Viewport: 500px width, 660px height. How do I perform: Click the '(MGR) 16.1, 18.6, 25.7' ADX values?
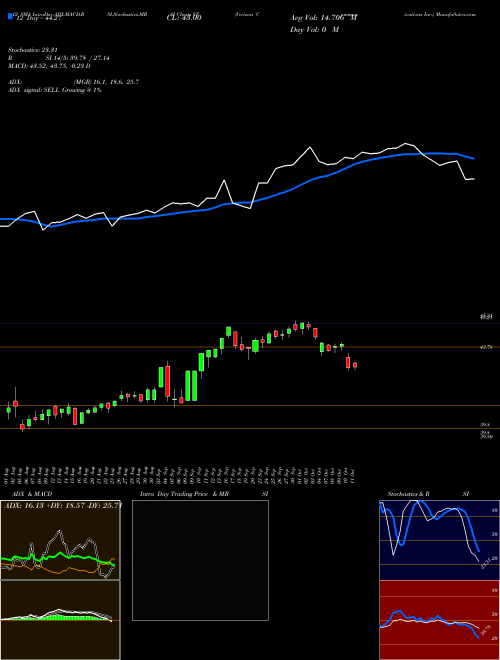[x=106, y=82]
